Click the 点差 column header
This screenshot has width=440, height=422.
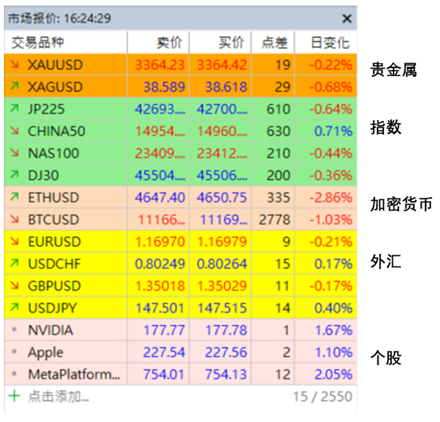(x=273, y=42)
